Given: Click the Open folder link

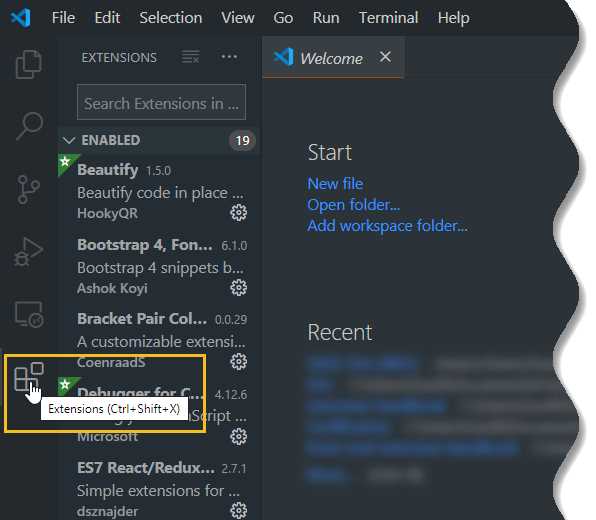Looking at the screenshot, I should [x=353, y=205].
